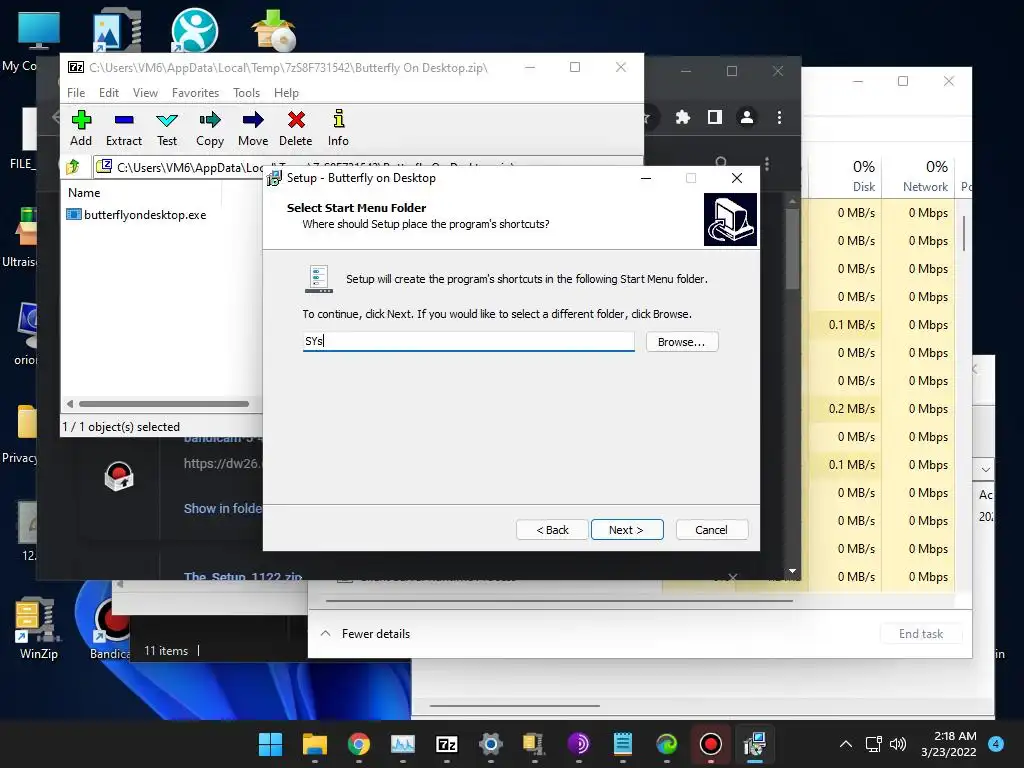This screenshot has width=1024, height=768.
Task: Go up one folder level in 7-Zip
Action: (73, 167)
